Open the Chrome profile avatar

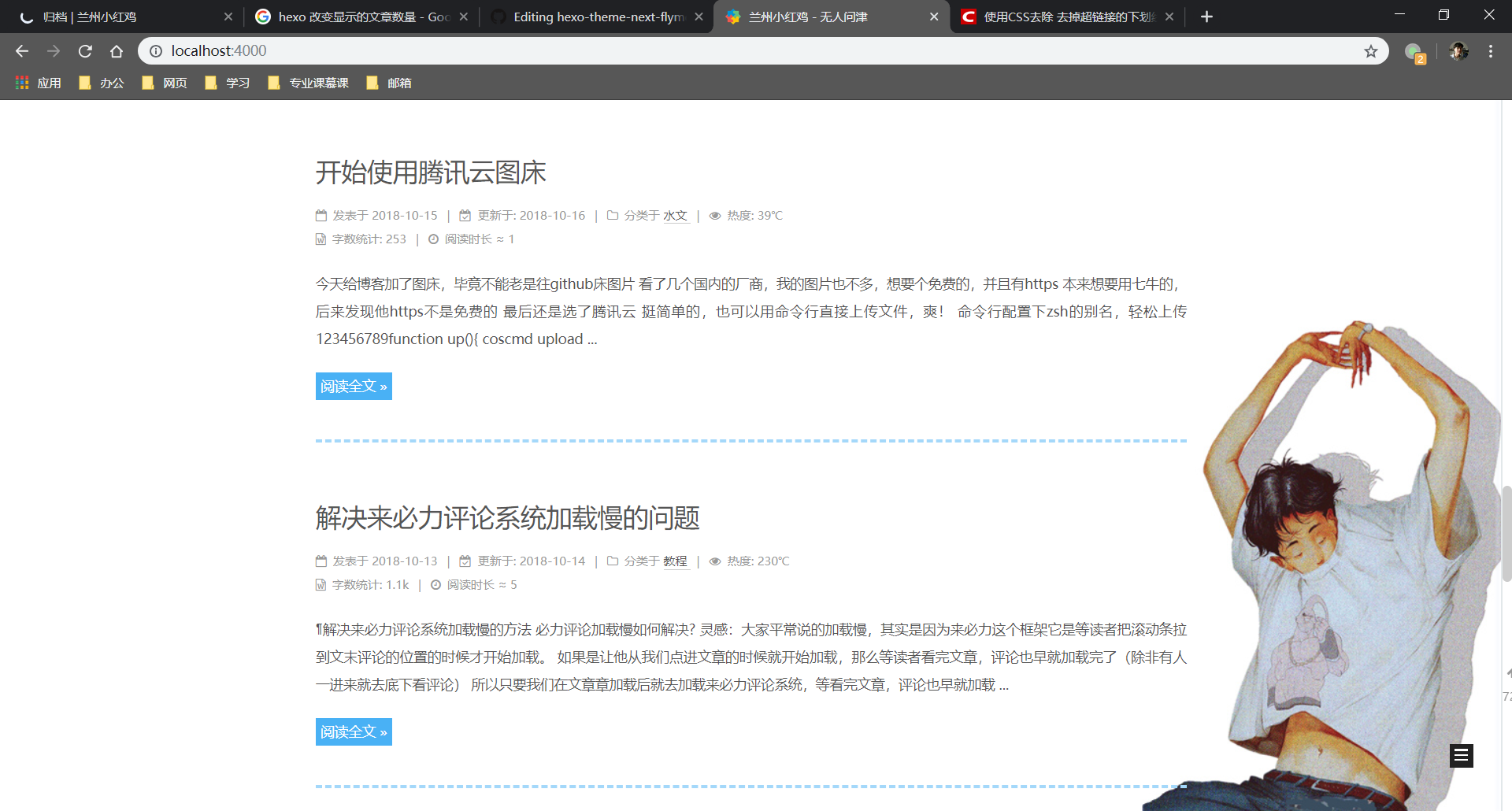click(x=1459, y=50)
